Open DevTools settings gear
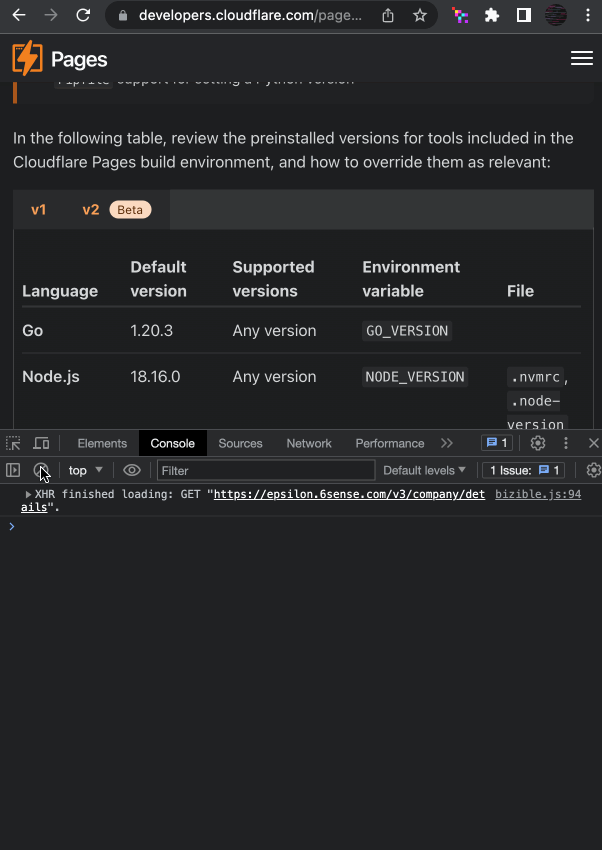This screenshot has width=602, height=850. tap(537, 443)
